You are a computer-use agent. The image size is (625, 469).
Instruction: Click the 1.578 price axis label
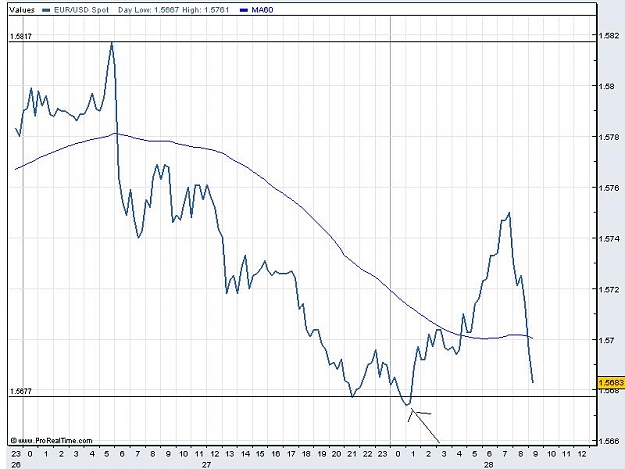tap(609, 137)
